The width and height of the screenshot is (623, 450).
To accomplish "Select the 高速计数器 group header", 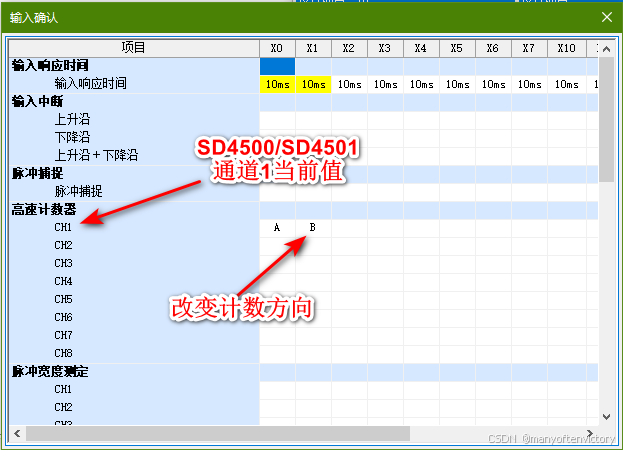I will click(x=134, y=210).
